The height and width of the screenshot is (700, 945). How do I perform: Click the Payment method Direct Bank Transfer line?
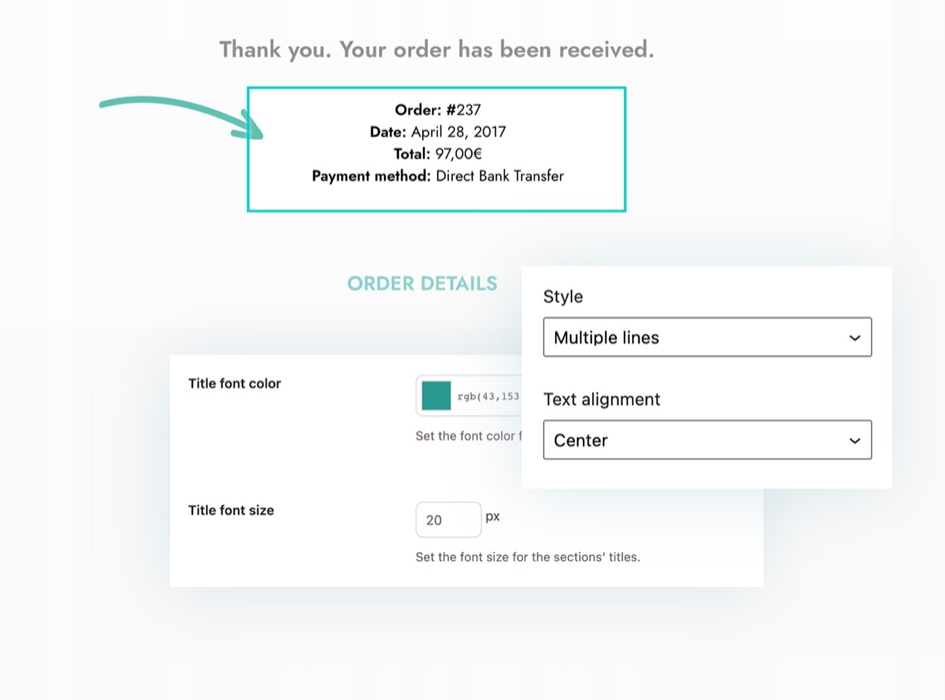pos(437,176)
